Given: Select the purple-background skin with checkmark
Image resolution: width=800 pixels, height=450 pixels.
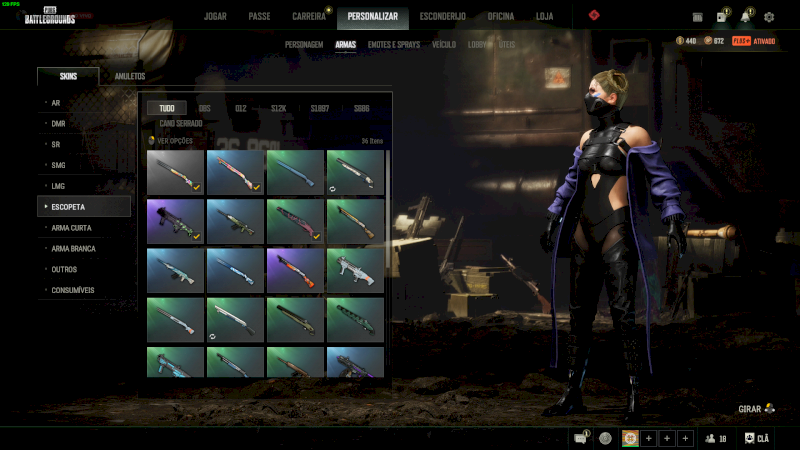Looking at the screenshot, I should [175, 221].
